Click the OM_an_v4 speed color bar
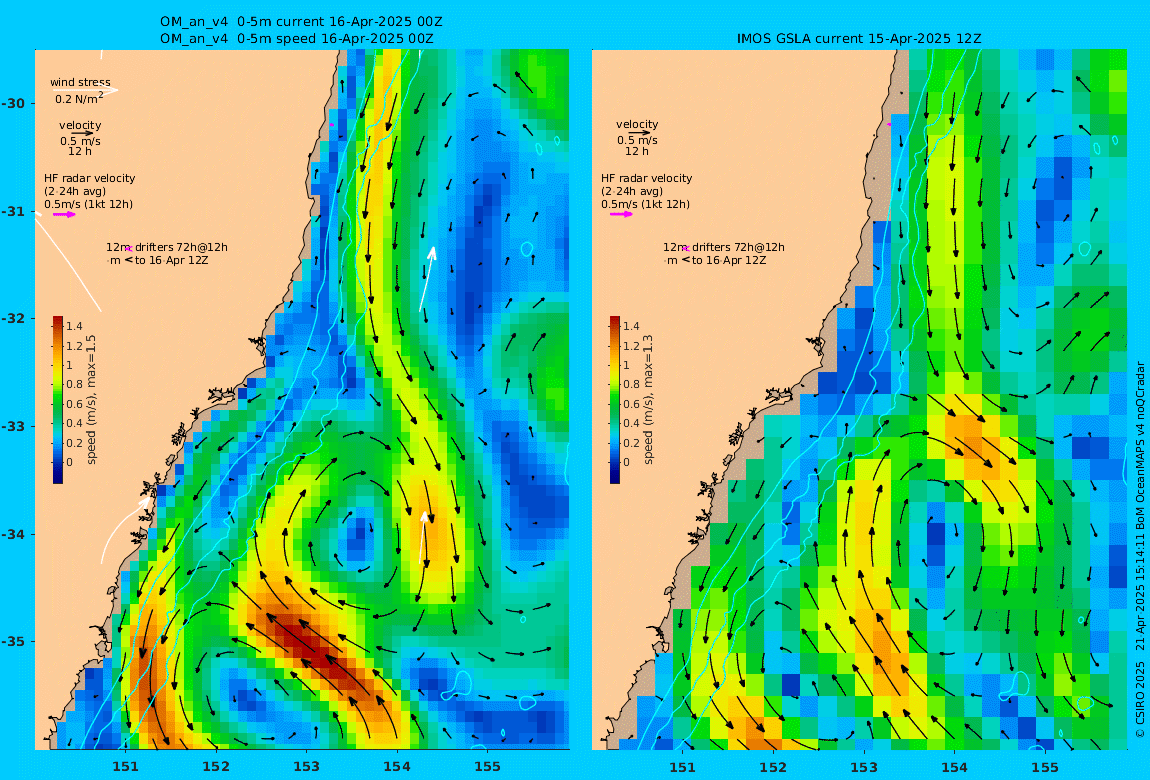 58,400
